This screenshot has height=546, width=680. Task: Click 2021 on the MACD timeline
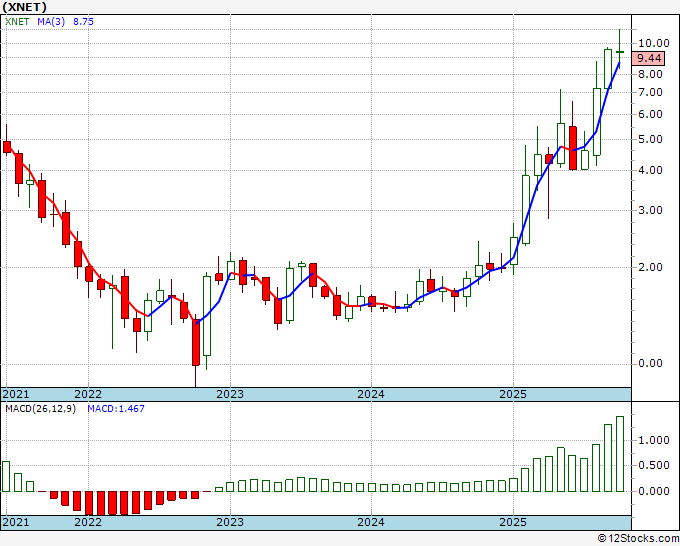click(16, 522)
